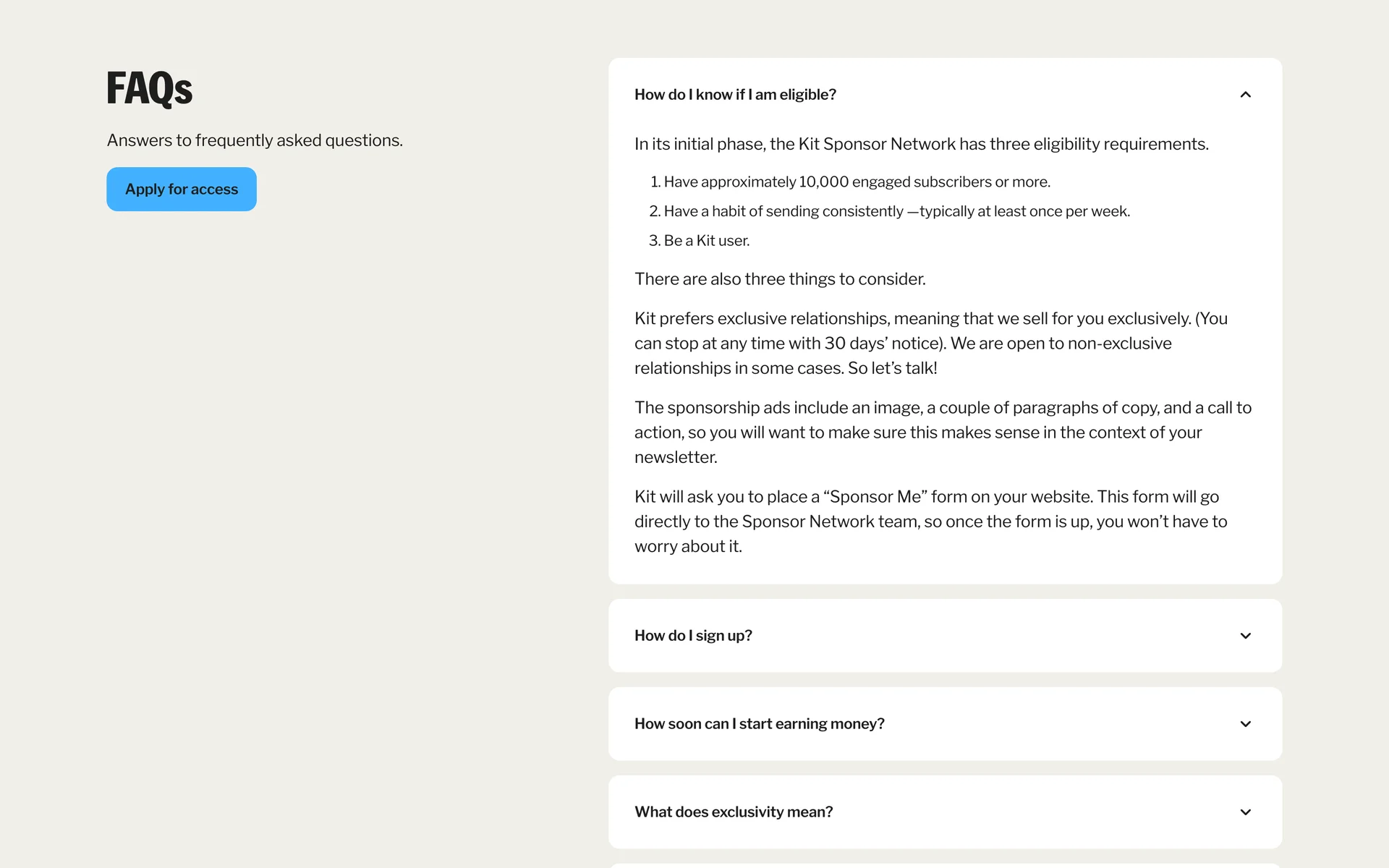Click the 10,000 engaged subscribers list item

857,182
